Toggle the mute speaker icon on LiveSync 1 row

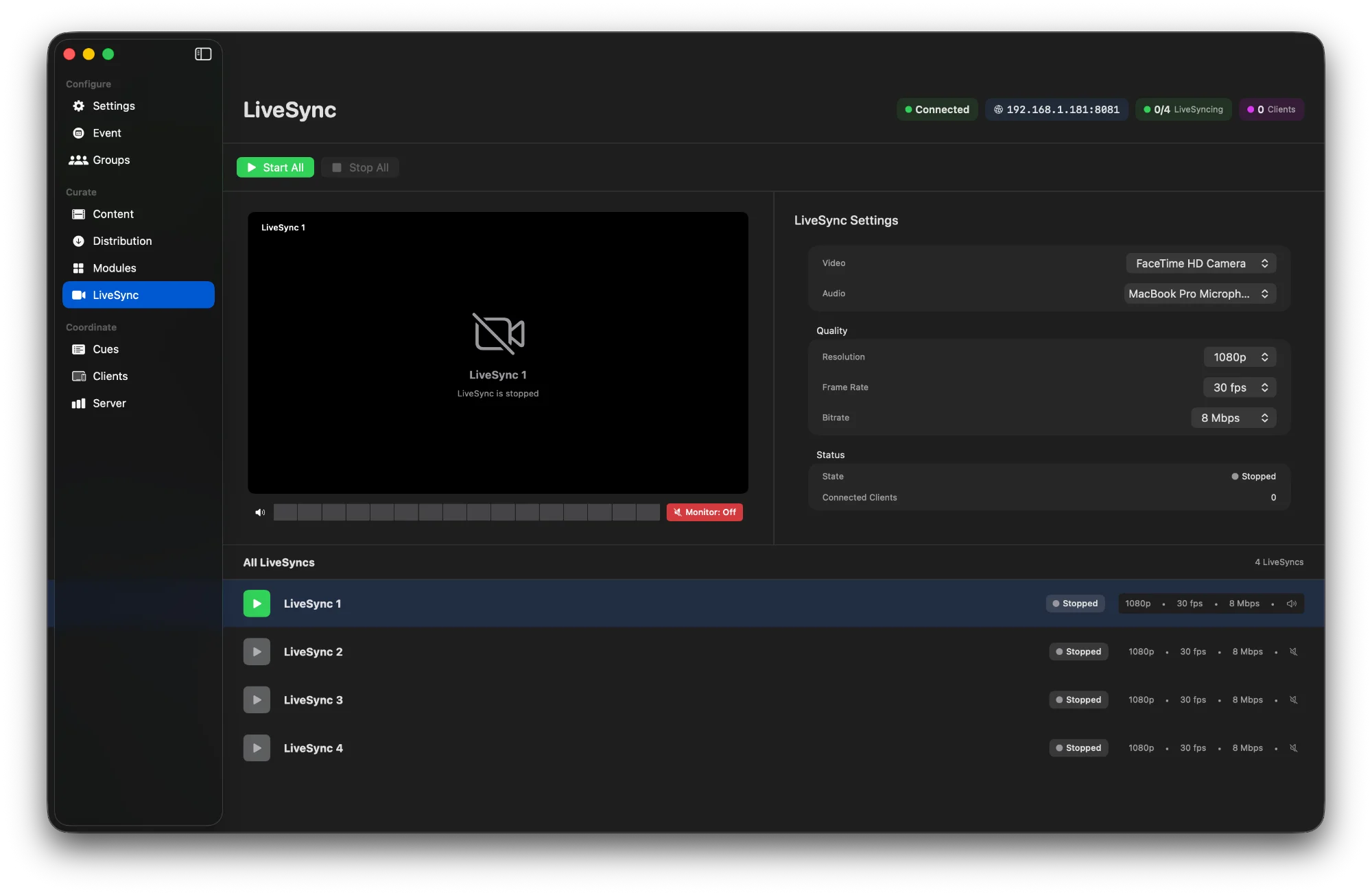(x=1292, y=604)
